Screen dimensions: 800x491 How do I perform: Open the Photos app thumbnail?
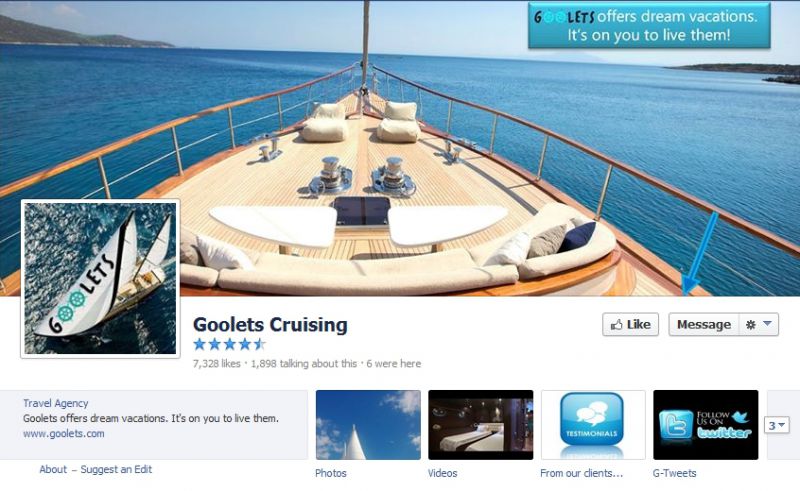tap(368, 425)
